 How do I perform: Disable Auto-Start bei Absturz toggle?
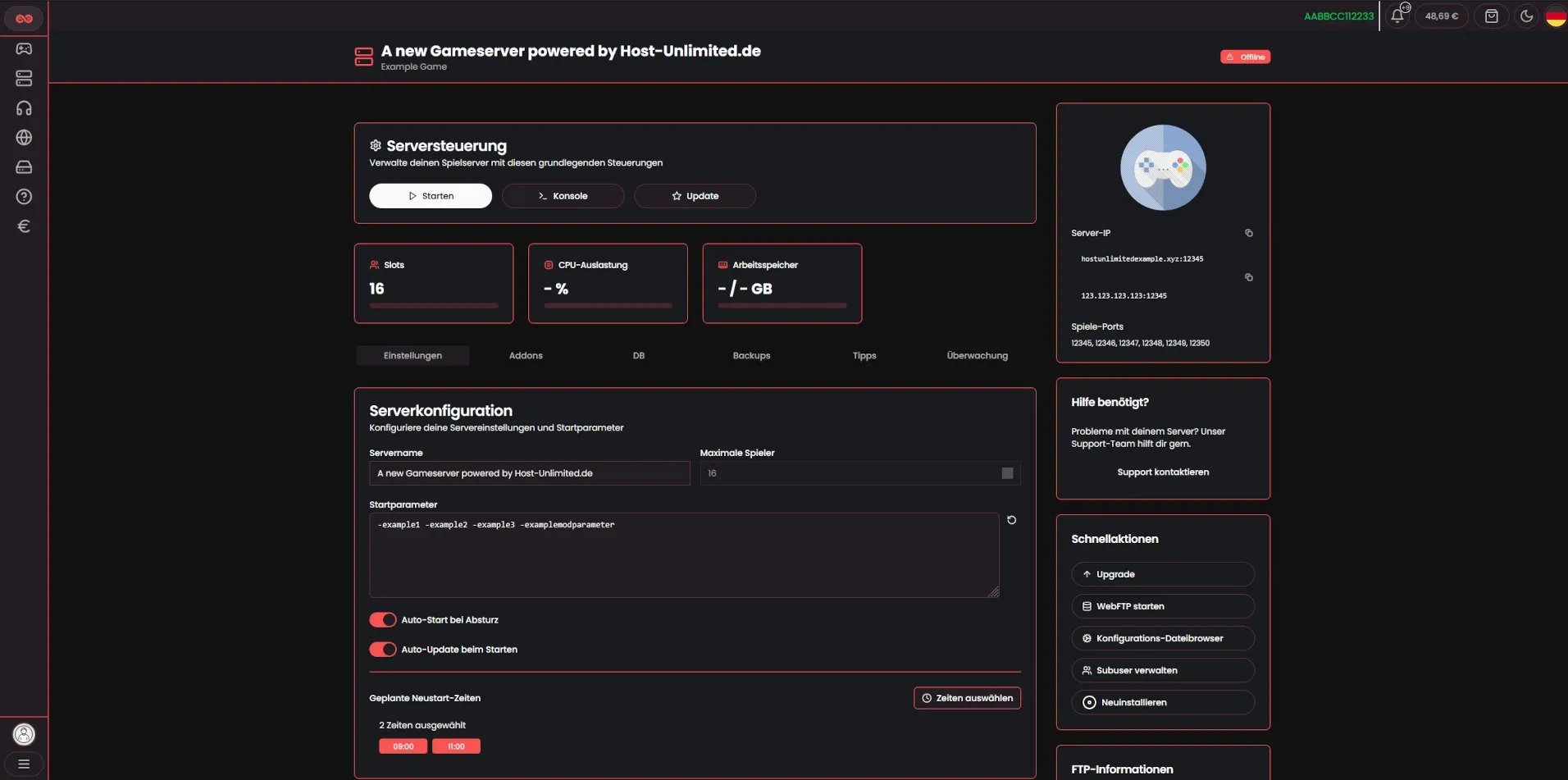click(382, 620)
